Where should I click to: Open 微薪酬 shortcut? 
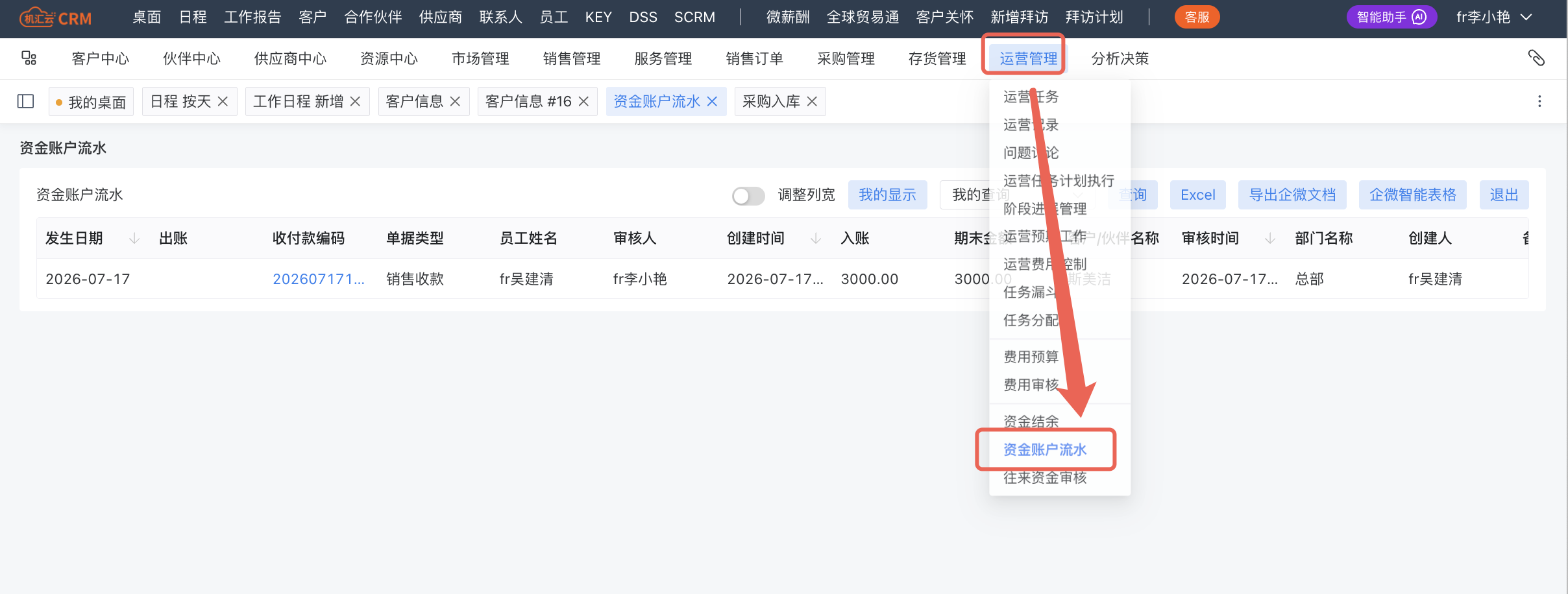[x=788, y=18]
